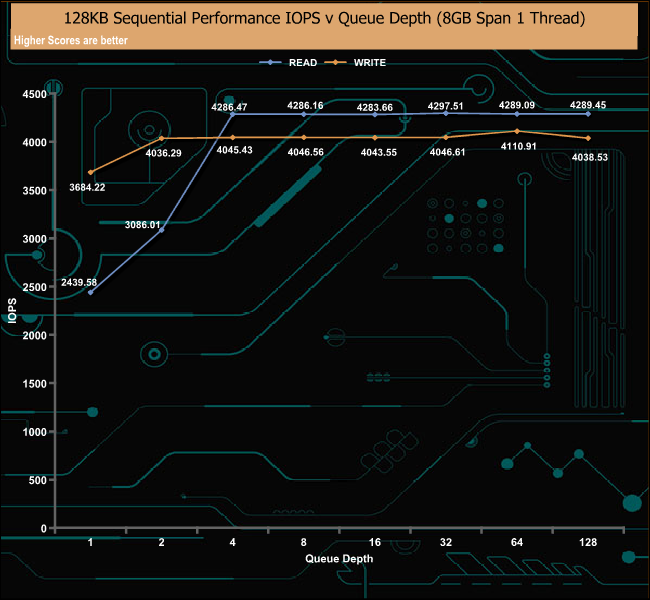Click the WRITE data point at queue depth 128
The image size is (650, 600).
[x=588, y=138]
